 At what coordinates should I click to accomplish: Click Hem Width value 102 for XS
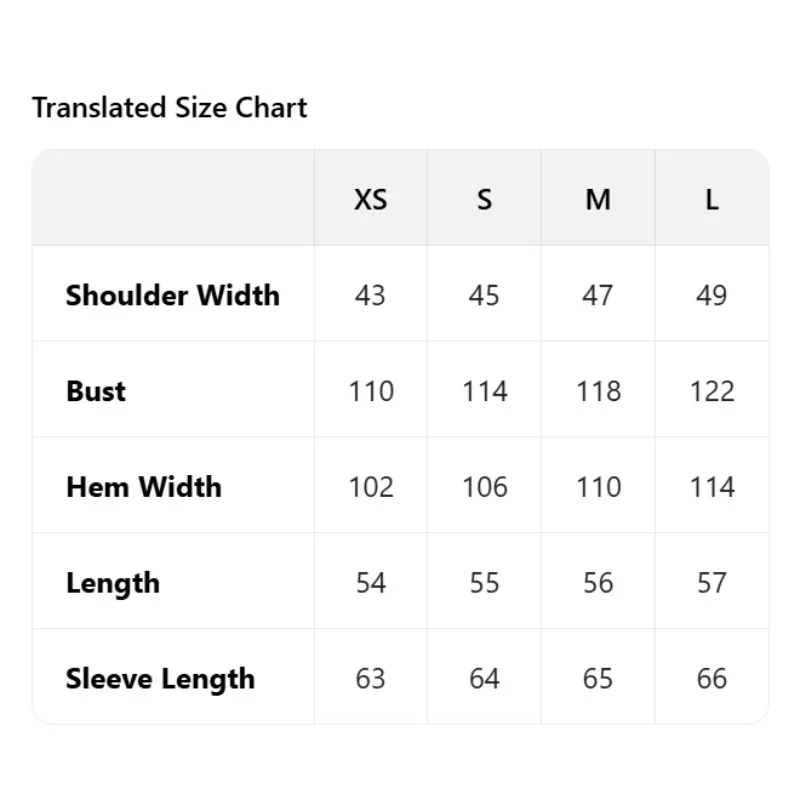pyautogui.click(x=370, y=487)
